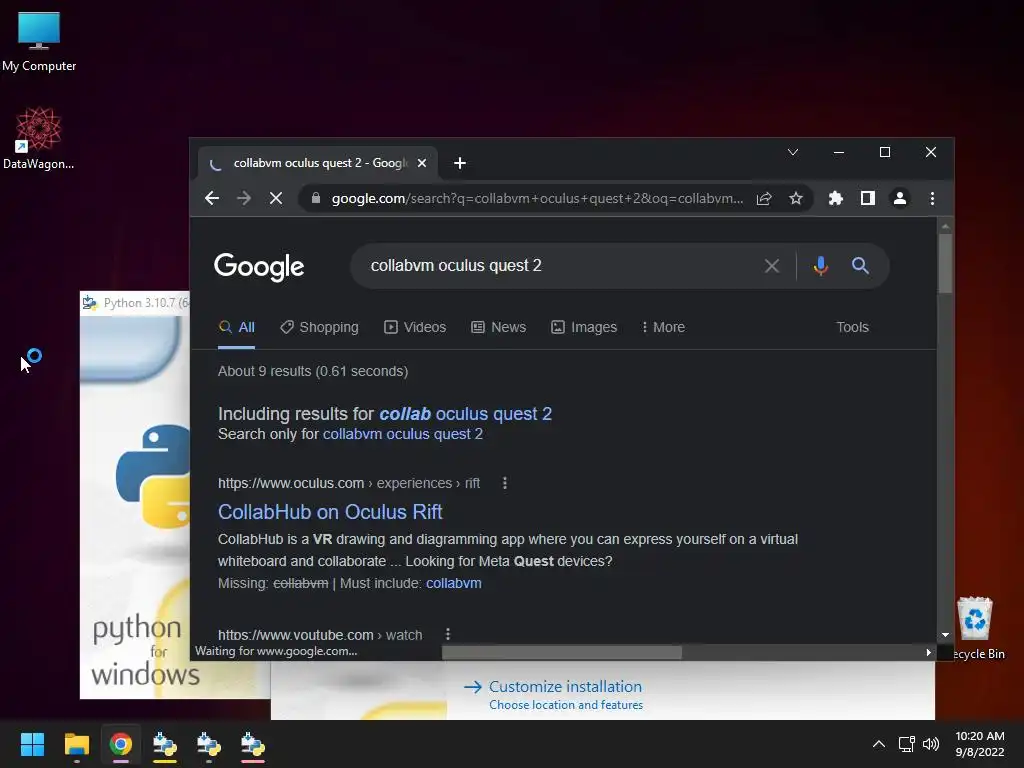Screen dimensions: 1024x768
Task: Open the Chrome profile avatar menu
Action: (x=899, y=199)
